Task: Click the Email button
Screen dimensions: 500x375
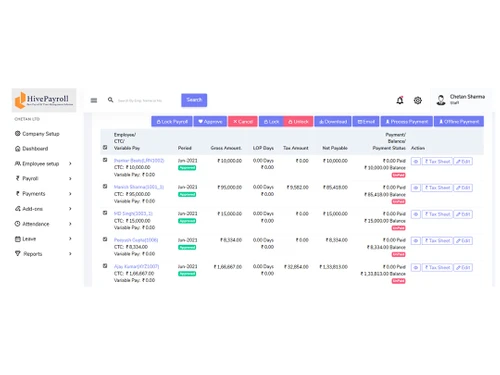Action: 366,122
